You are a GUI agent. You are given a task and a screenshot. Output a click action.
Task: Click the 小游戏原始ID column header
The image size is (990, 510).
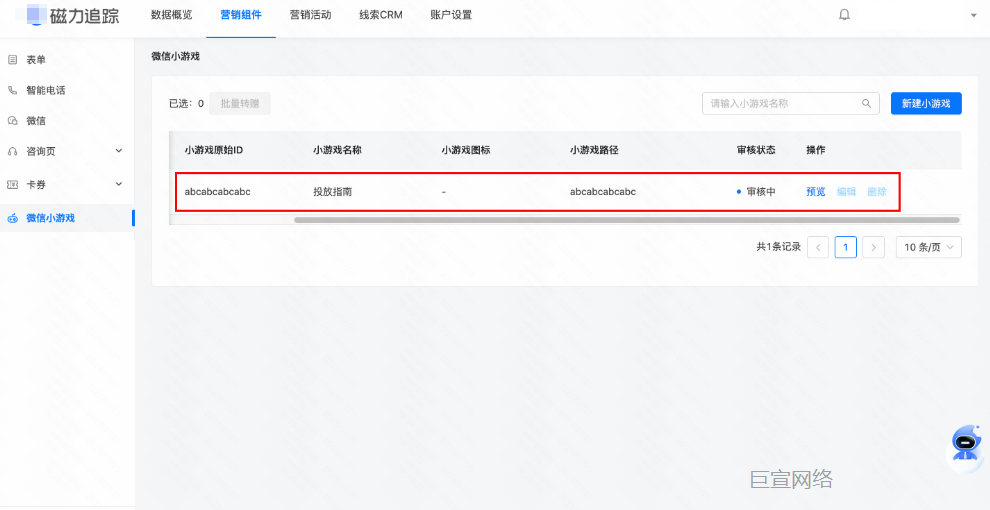pyautogui.click(x=213, y=150)
